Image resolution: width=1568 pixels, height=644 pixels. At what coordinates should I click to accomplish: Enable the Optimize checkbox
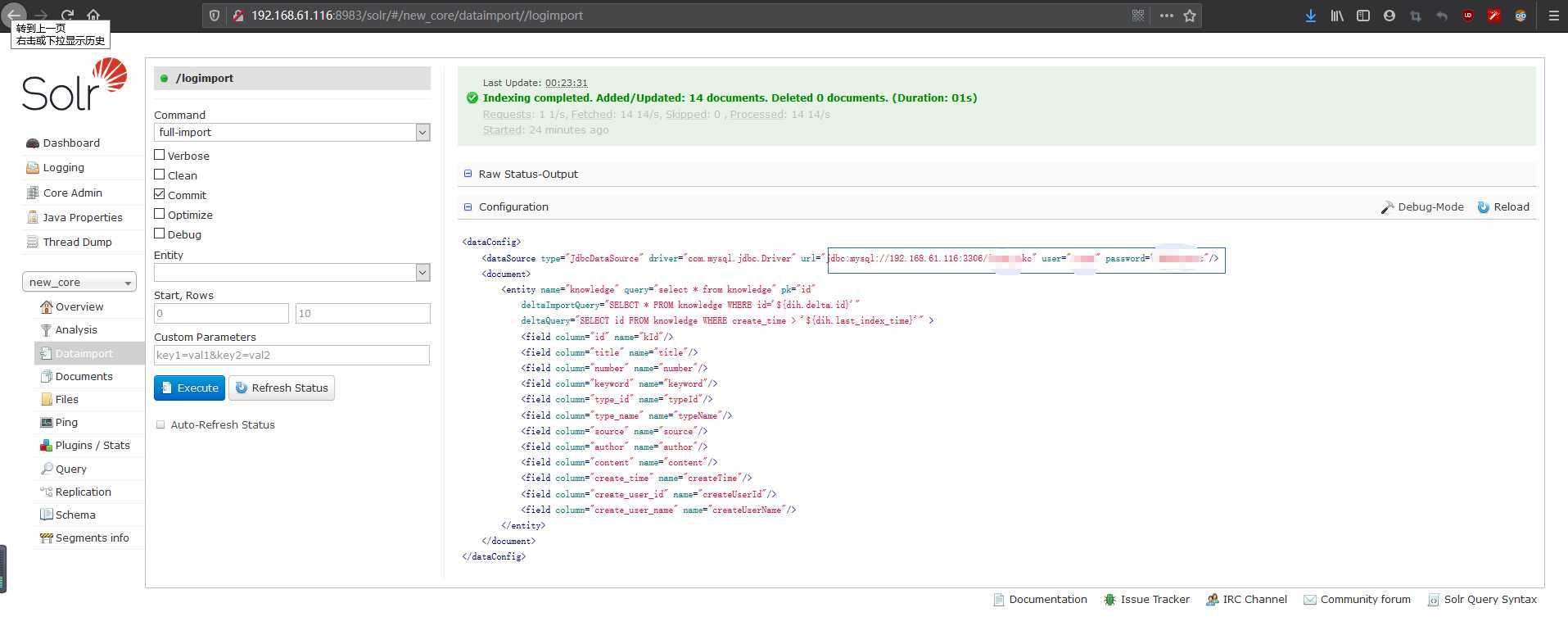tap(160, 214)
